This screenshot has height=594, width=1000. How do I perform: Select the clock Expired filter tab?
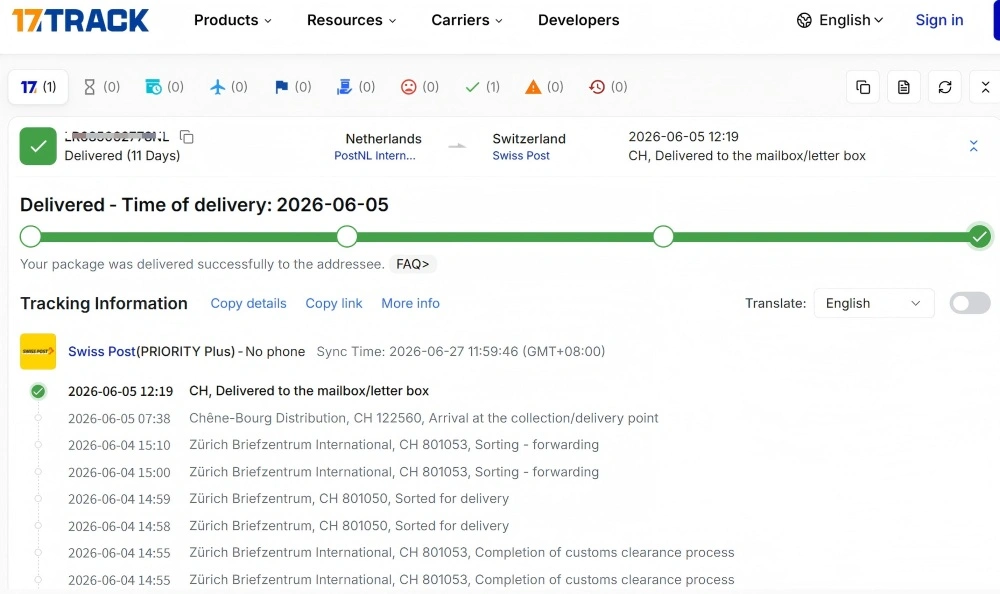point(608,87)
